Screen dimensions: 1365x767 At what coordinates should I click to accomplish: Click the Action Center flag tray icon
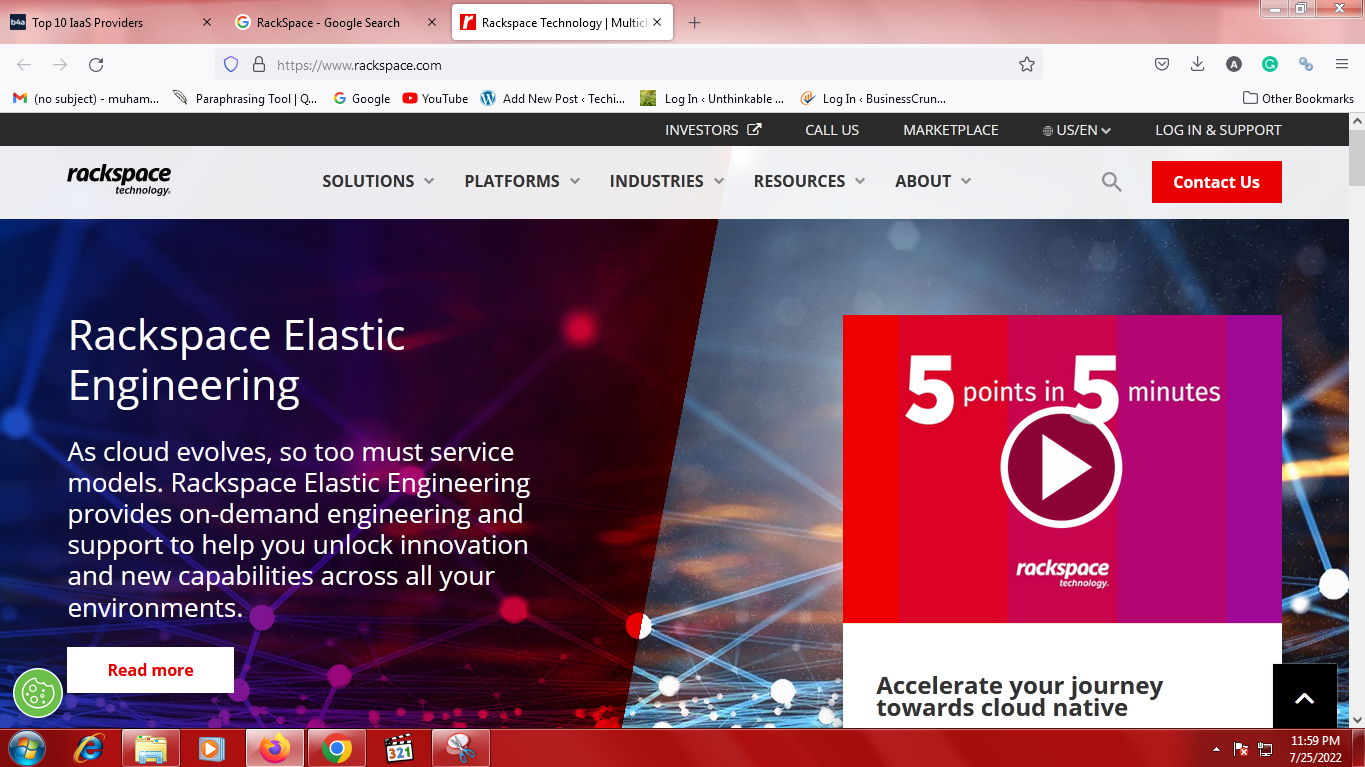pos(1241,749)
